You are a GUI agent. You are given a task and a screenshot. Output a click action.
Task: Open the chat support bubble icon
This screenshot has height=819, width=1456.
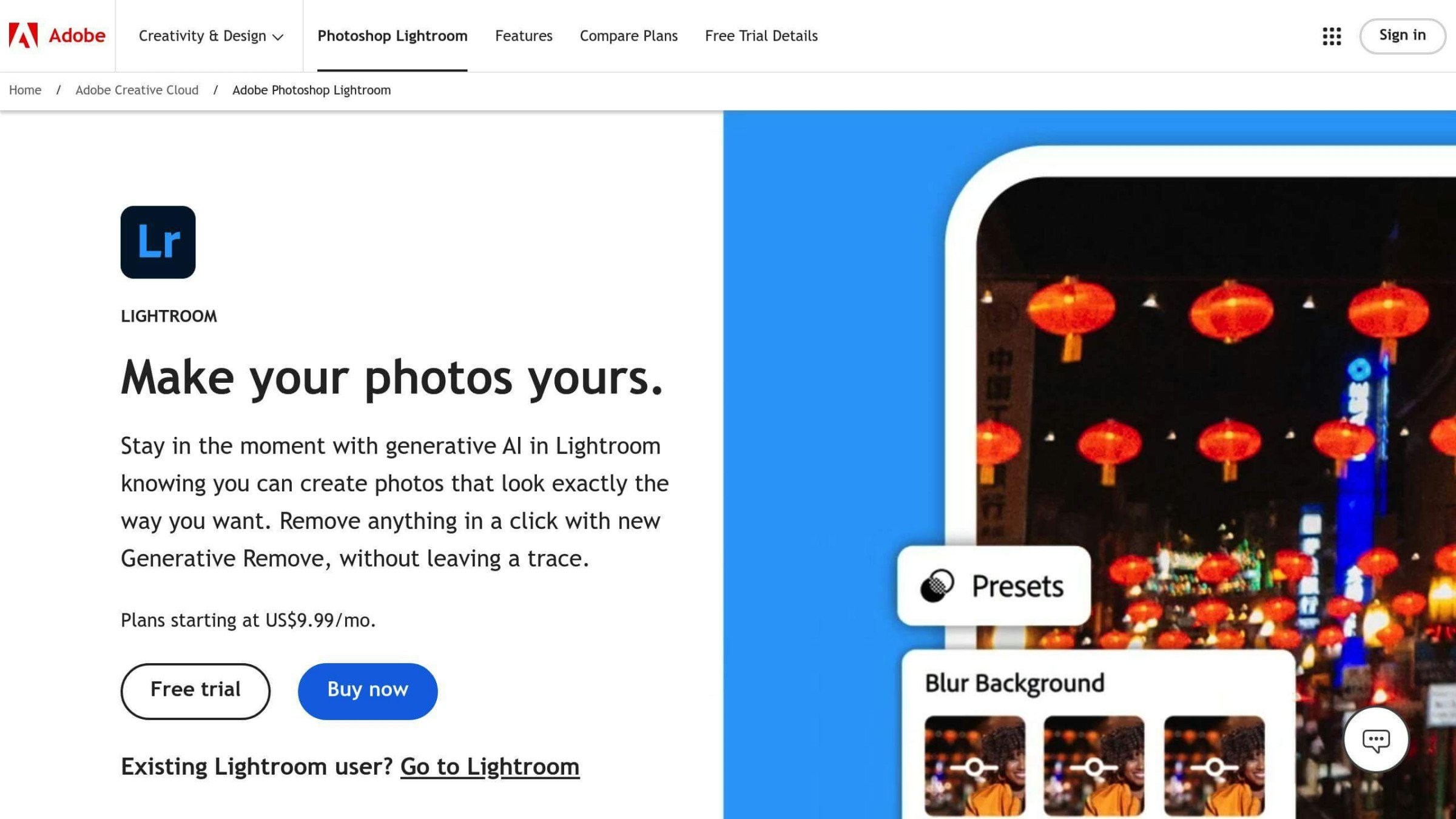click(1375, 740)
